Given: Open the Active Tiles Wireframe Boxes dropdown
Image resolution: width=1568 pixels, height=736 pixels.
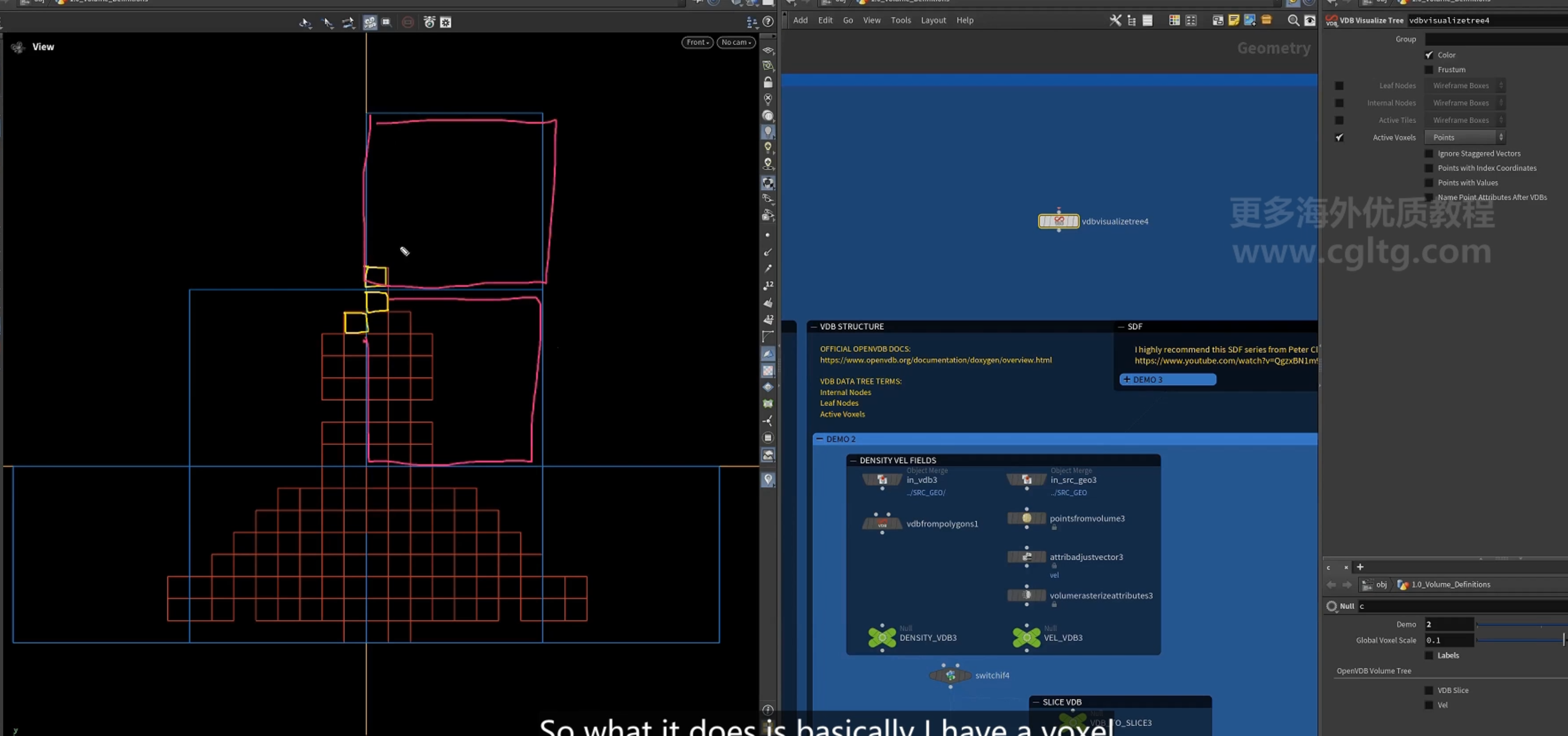Looking at the screenshot, I should tap(1465, 120).
